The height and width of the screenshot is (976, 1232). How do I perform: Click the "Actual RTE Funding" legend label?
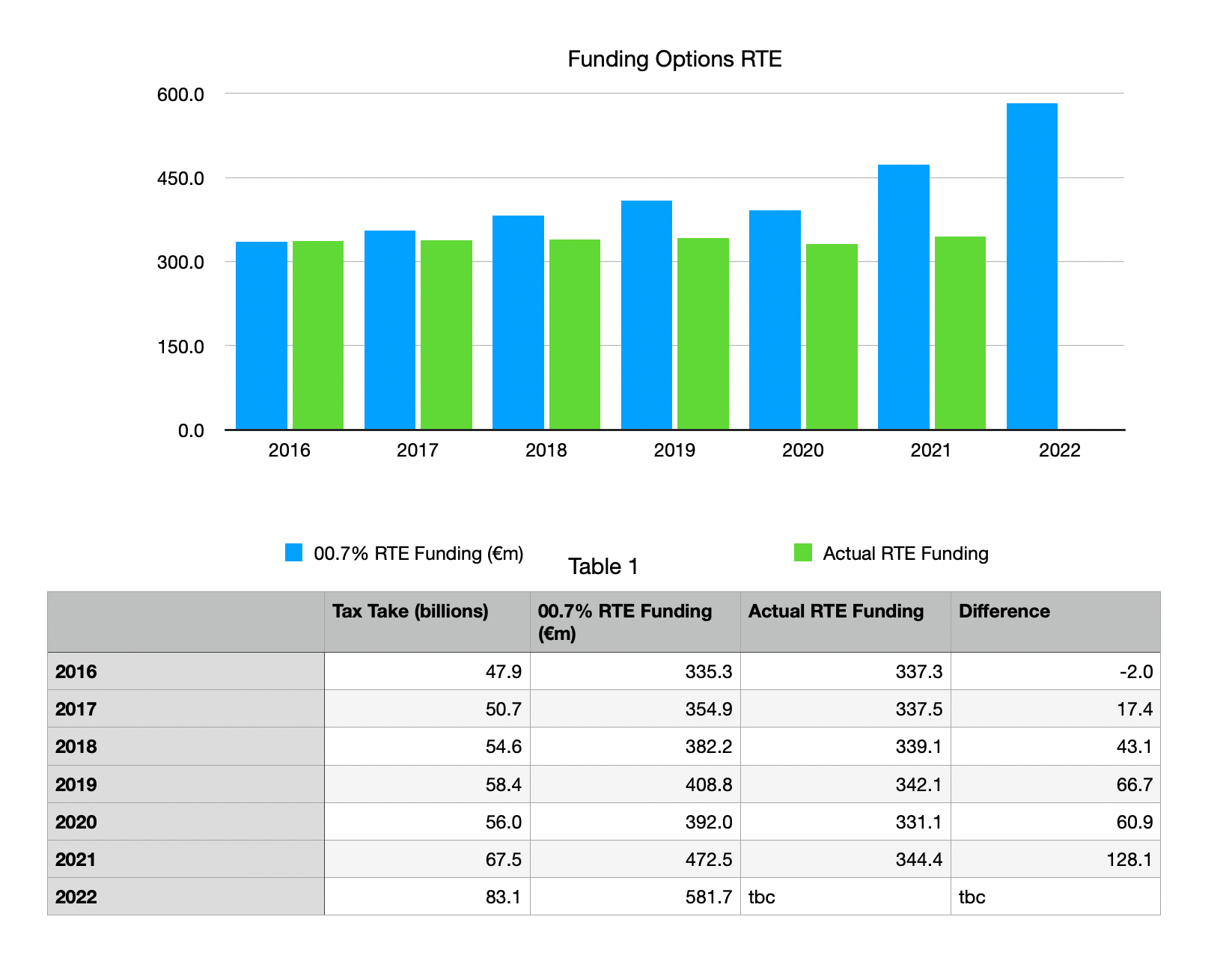tap(906, 553)
